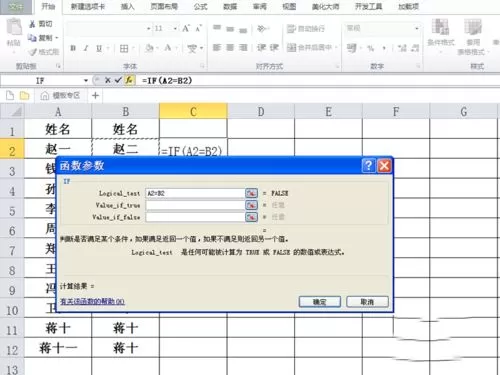500x375 pixels.
Task: Click the Borders grid icon
Action: 124,49
